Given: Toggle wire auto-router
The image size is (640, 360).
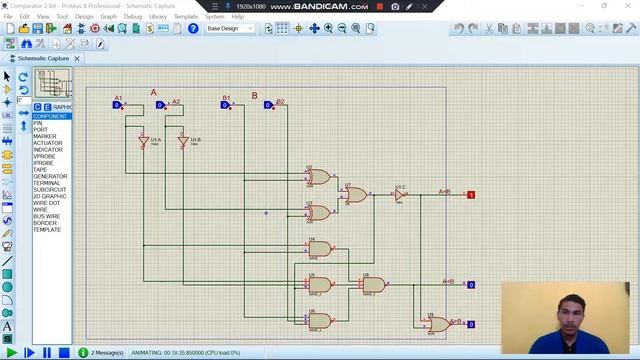Looking at the screenshot, I should coord(40,44).
